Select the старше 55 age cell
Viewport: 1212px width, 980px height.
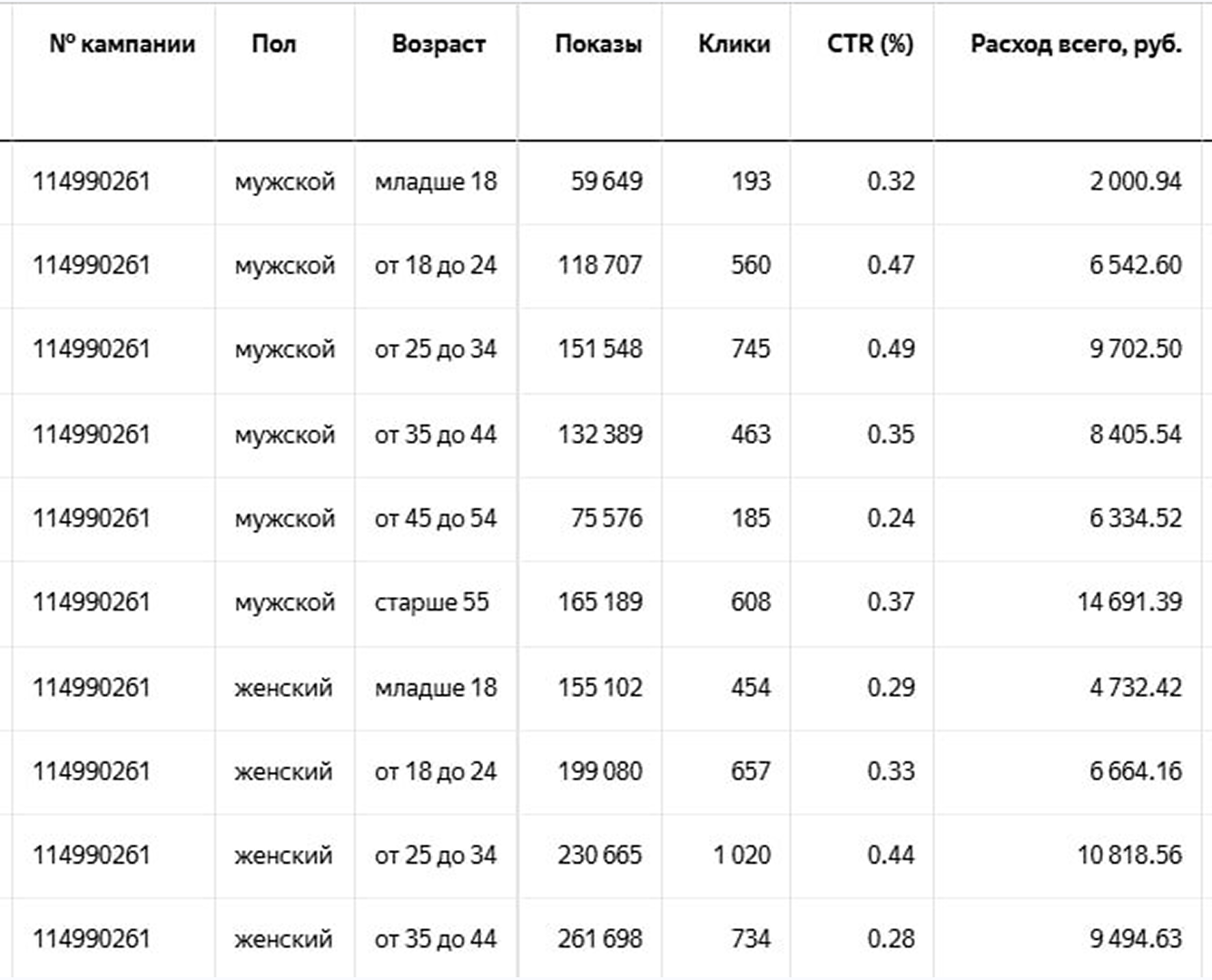tap(431, 602)
